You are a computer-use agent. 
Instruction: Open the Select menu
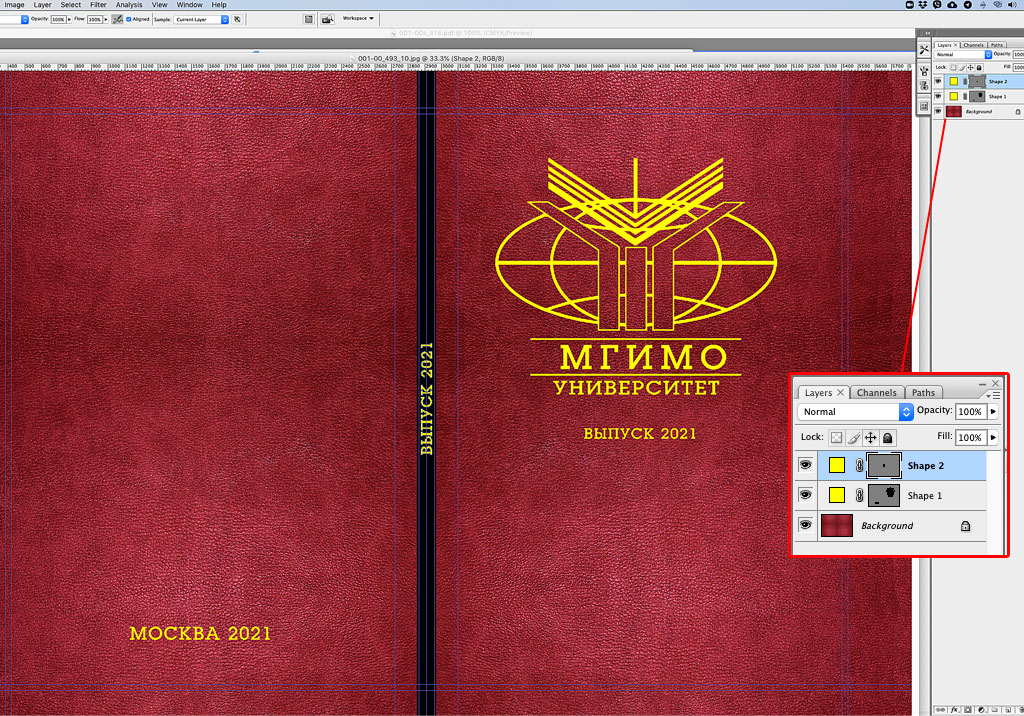click(x=71, y=5)
